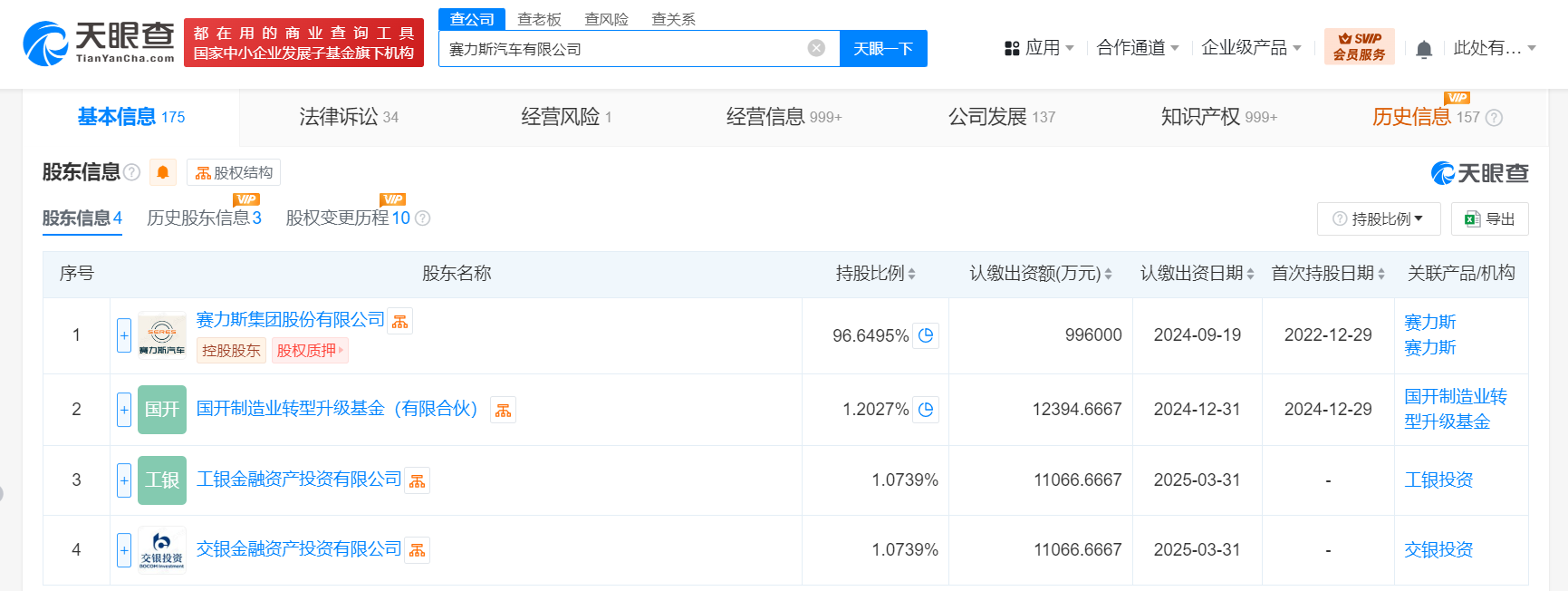1568x591 pixels.
Task: Open 赛力斯集团股份有限公司 company link
Action: pyautogui.click(x=291, y=320)
